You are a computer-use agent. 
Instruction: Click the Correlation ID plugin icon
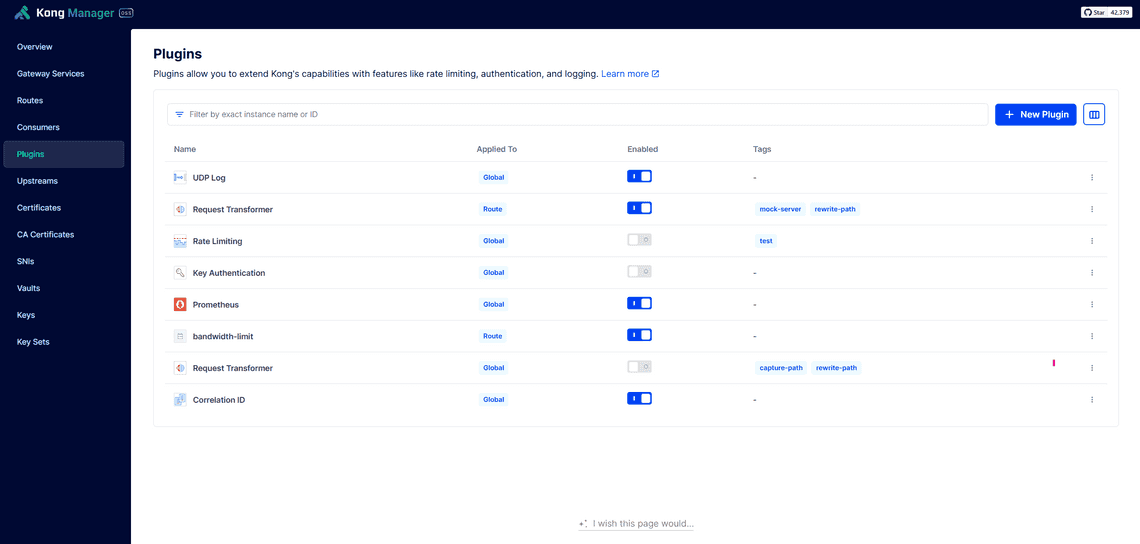point(180,400)
